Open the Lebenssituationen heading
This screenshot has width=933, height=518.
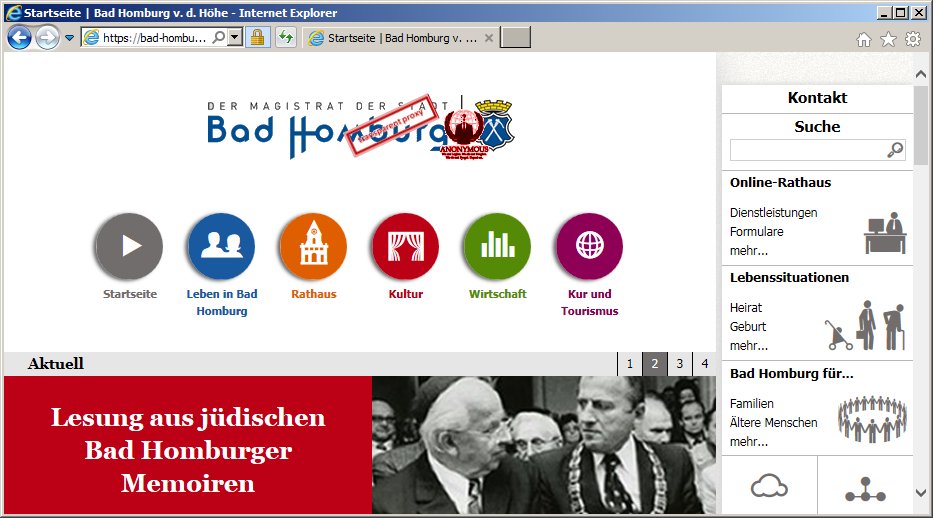(x=789, y=278)
